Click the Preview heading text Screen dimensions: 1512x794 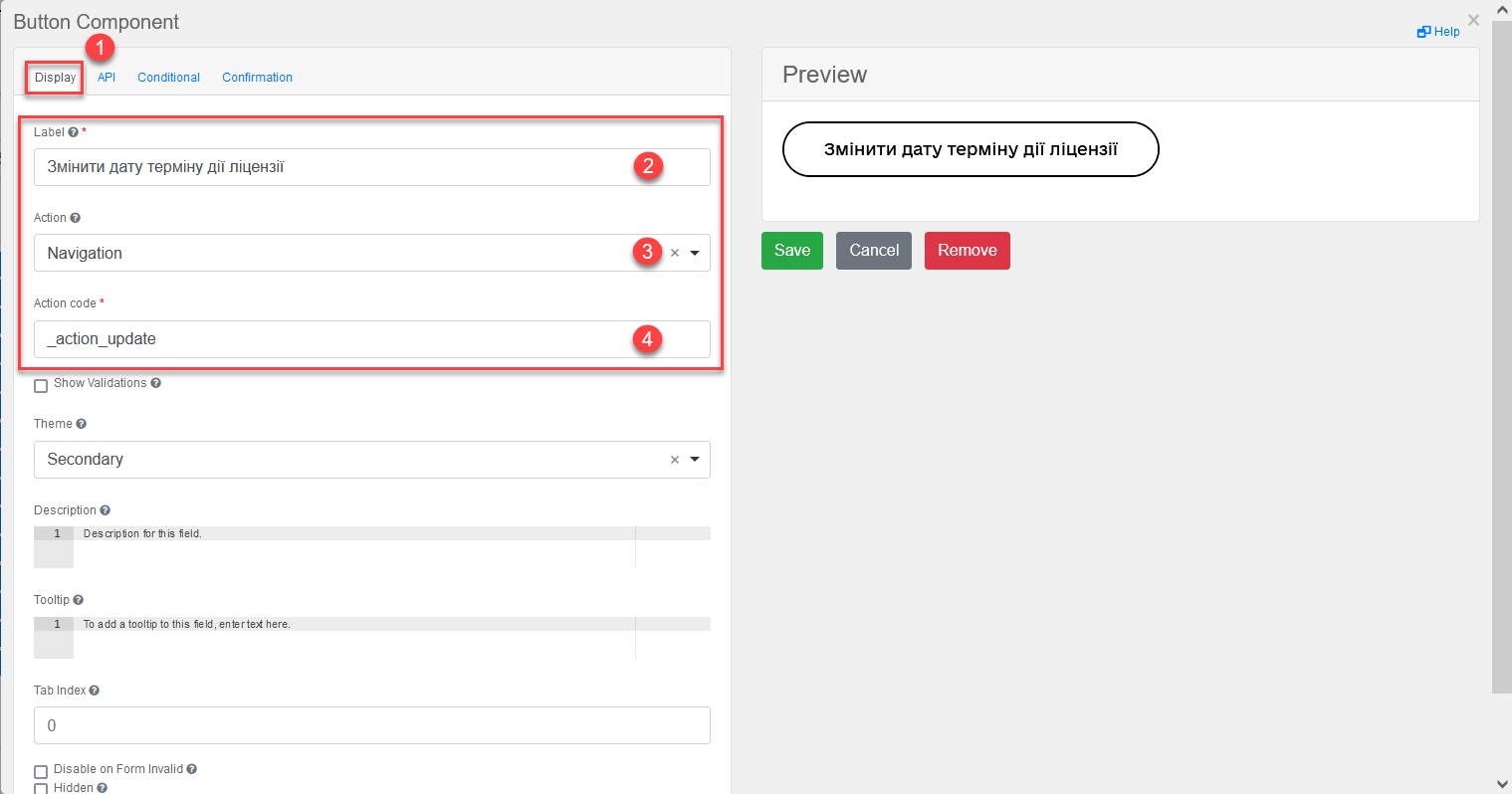[x=824, y=75]
